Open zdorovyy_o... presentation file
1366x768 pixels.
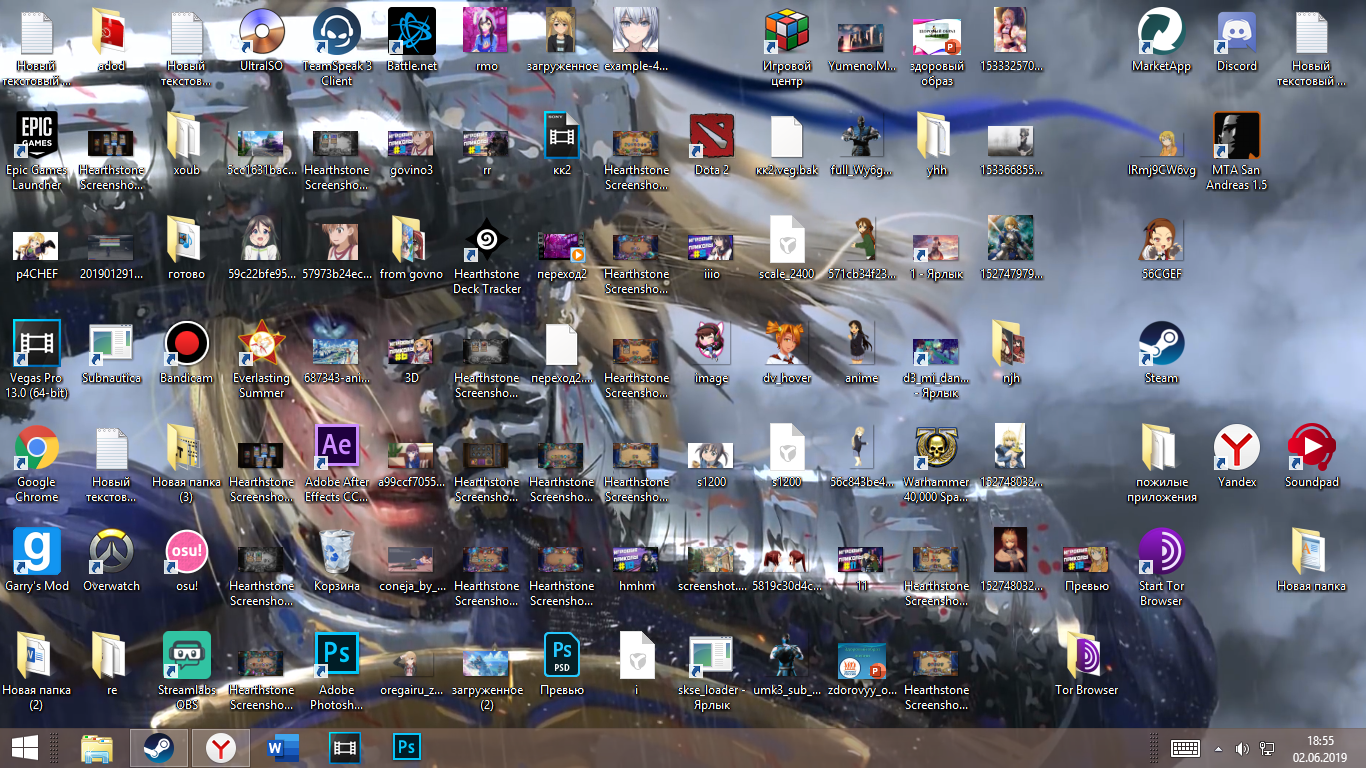point(862,661)
